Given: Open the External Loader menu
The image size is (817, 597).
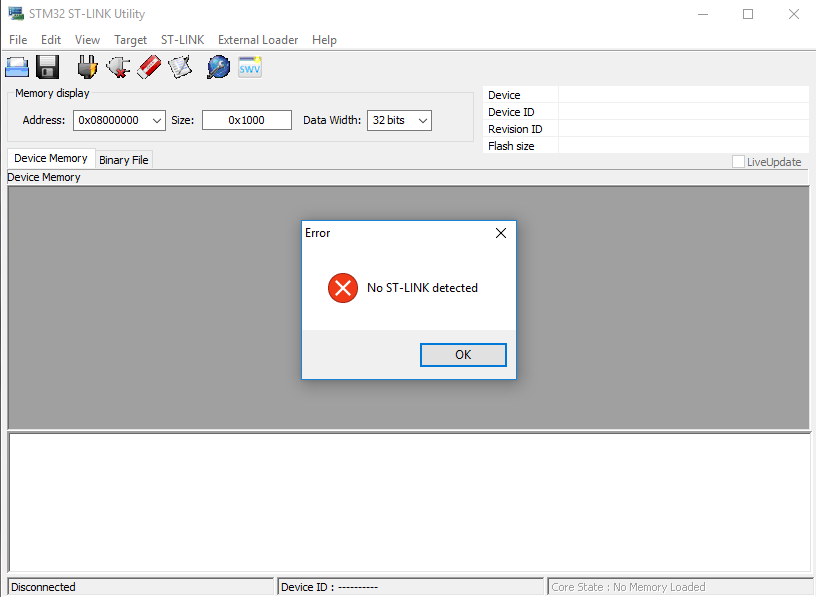Looking at the screenshot, I should (x=258, y=40).
